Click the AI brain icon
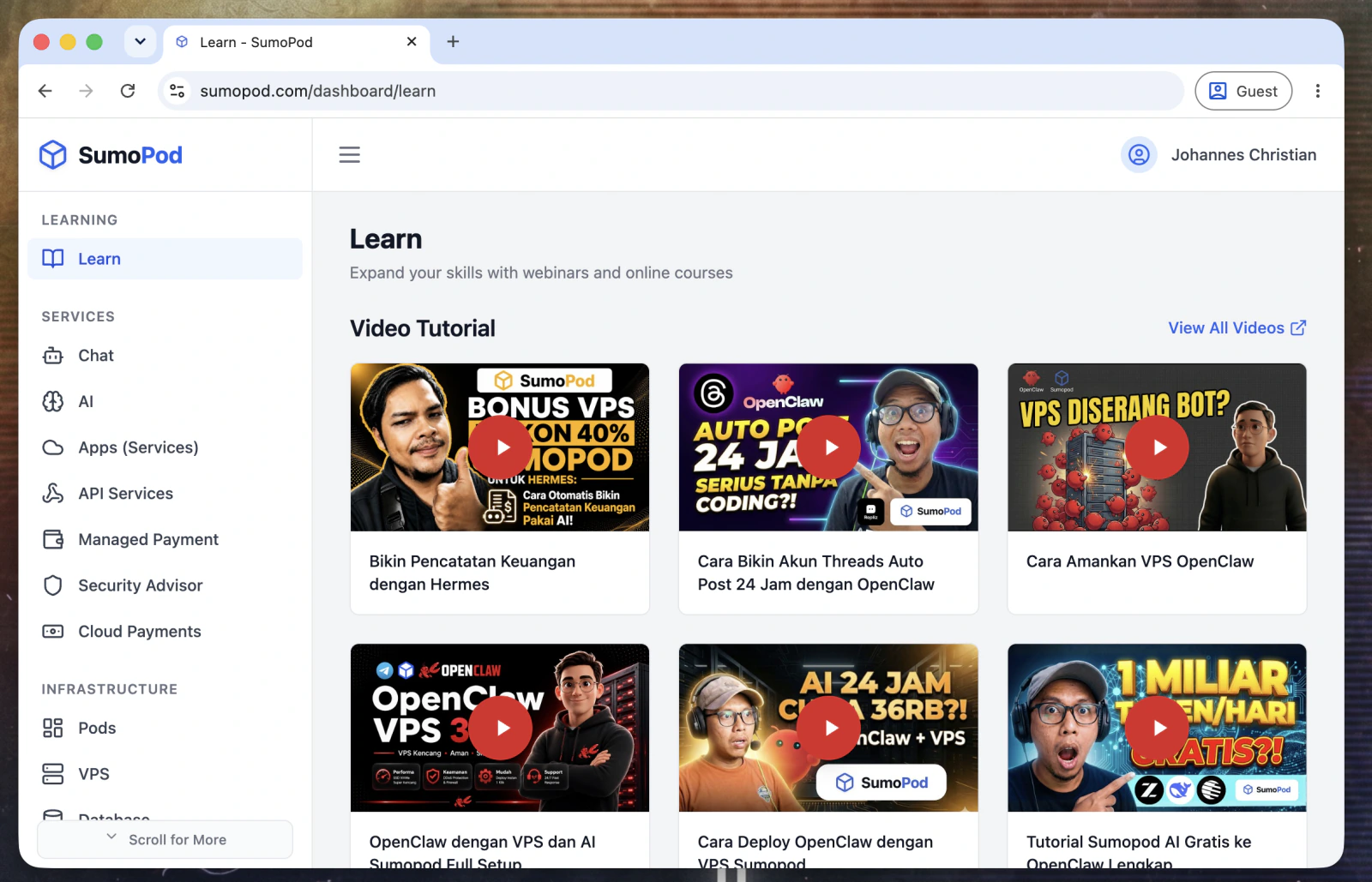The image size is (1372, 882). (53, 401)
